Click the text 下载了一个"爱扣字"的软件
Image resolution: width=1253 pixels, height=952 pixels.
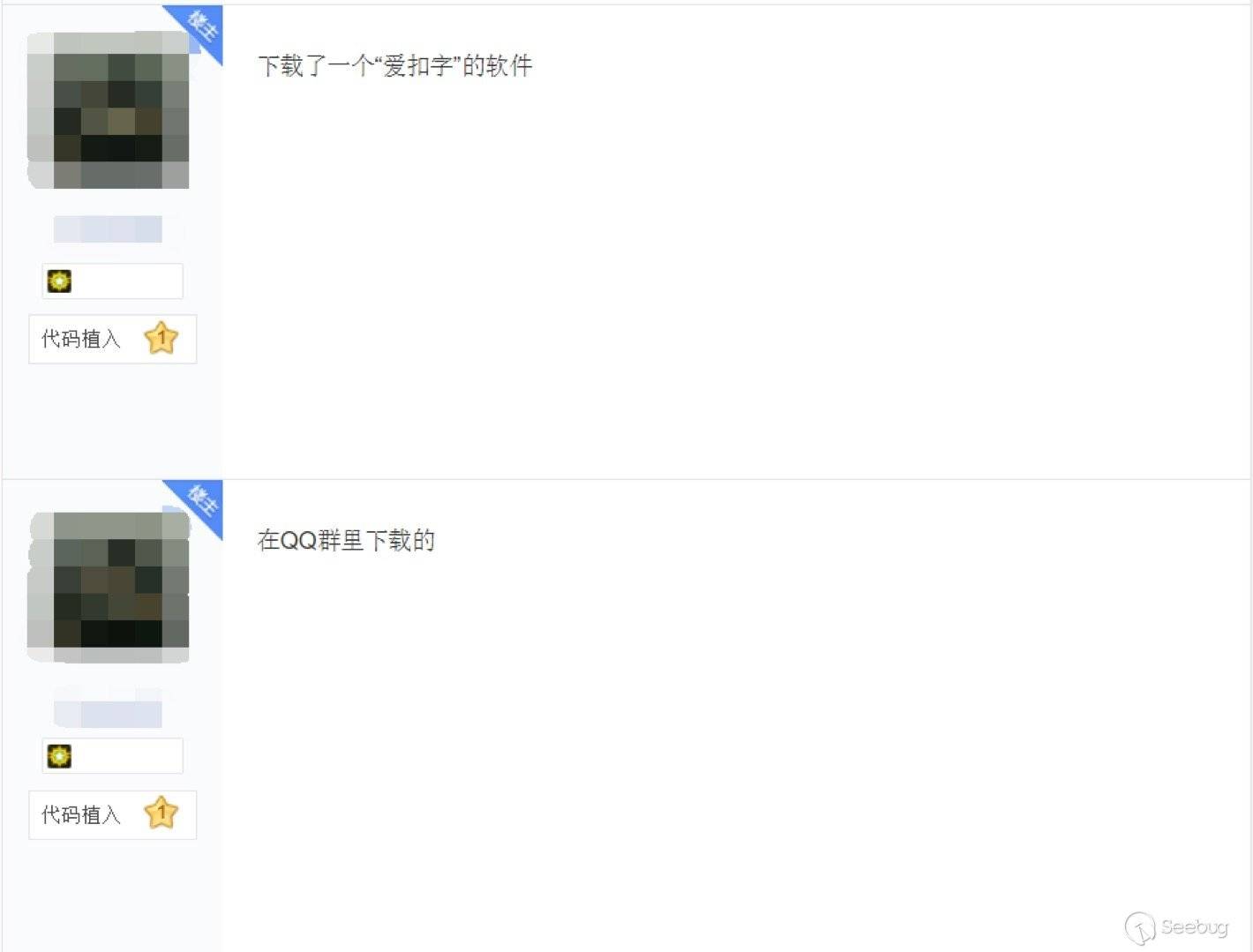coord(395,65)
